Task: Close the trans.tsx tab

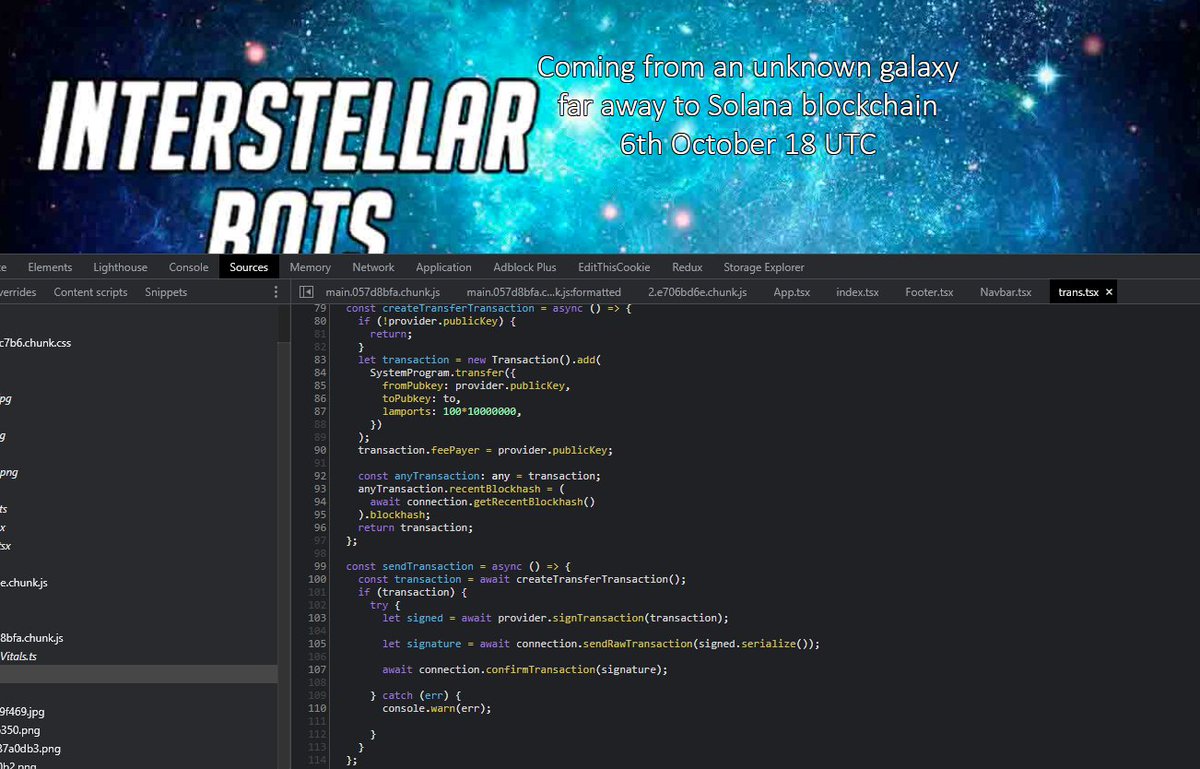Action: coord(1109,292)
